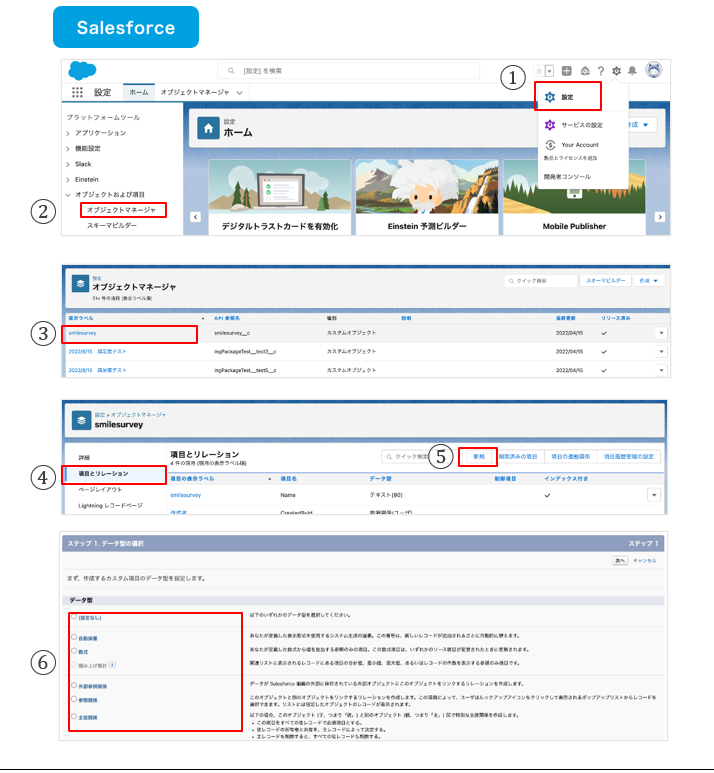
Task: Select the 外部参照関係 radio button
Action: [x=74, y=685]
